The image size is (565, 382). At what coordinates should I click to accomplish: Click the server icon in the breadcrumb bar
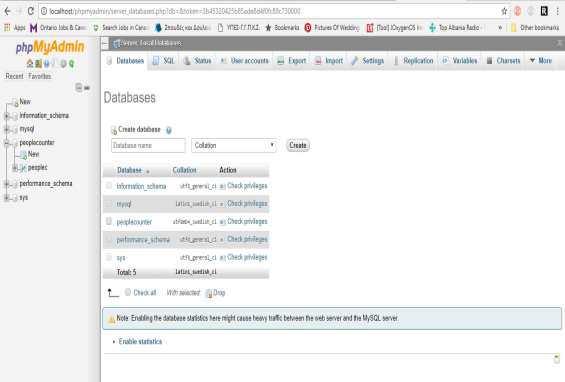coord(116,44)
